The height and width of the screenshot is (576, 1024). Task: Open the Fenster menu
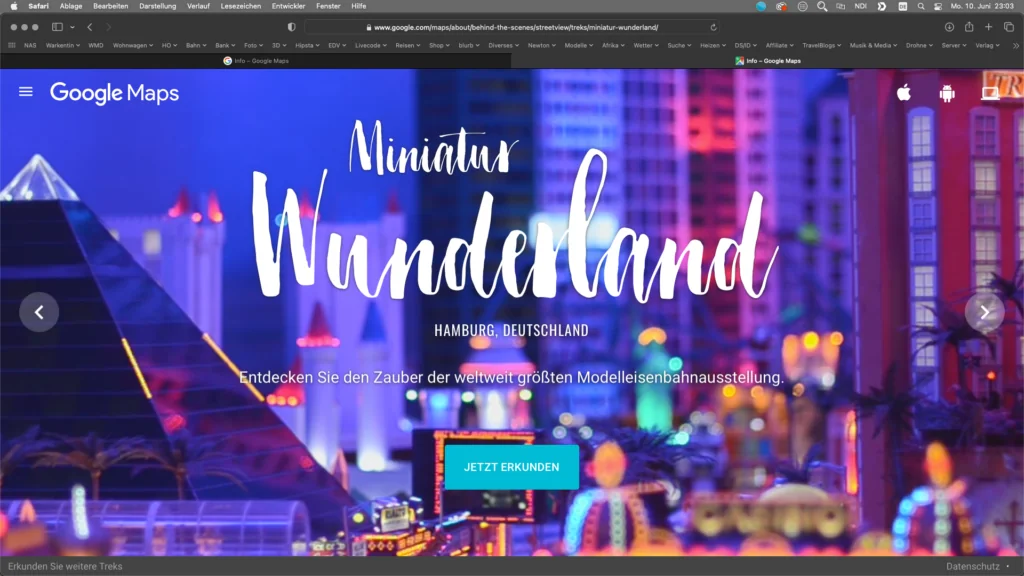coord(328,6)
